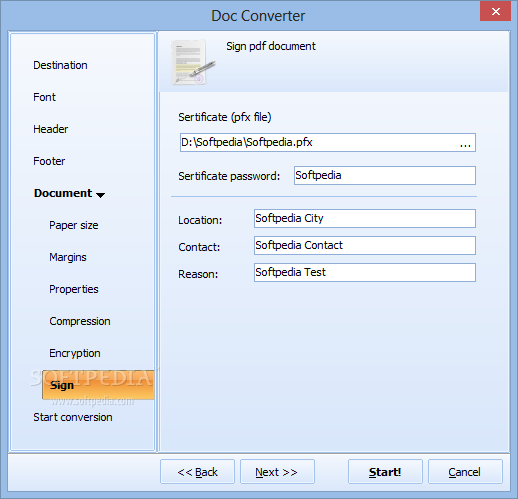
Task: Go to Footer settings
Action: (49, 161)
